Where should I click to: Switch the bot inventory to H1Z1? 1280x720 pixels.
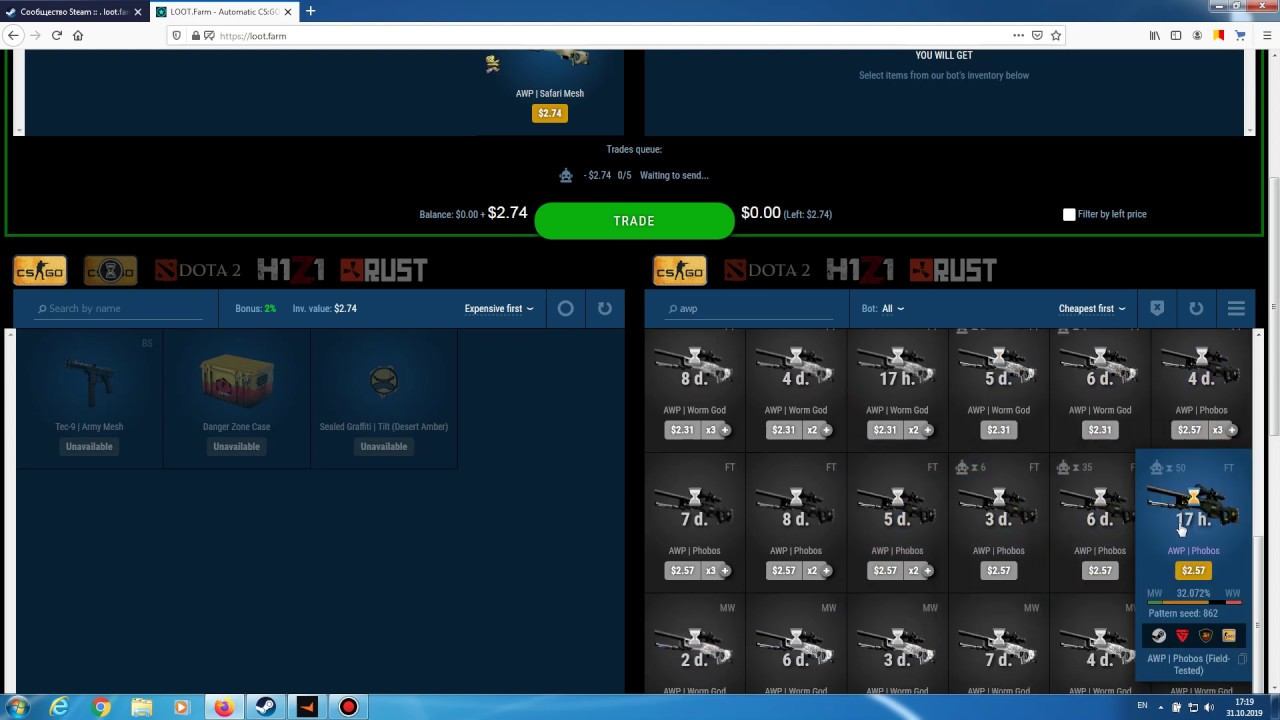[860, 270]
